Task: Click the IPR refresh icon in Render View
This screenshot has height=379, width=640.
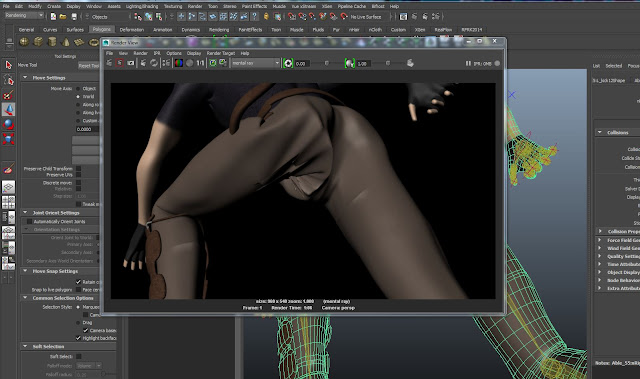Action: coord(154,63)
